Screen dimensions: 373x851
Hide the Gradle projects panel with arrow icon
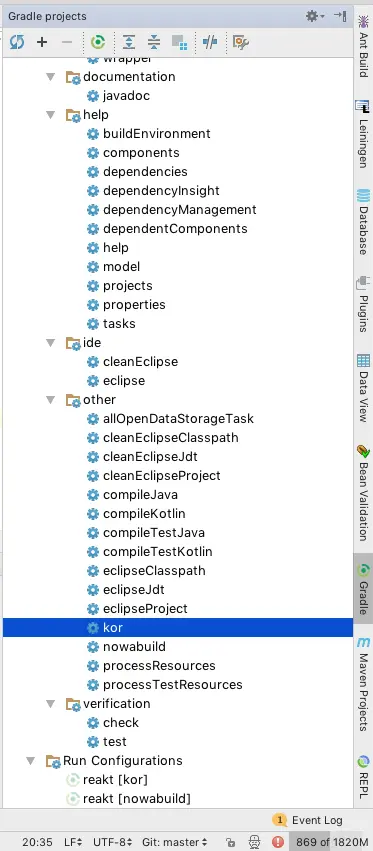pyautogui.click(x=340, y=16)
